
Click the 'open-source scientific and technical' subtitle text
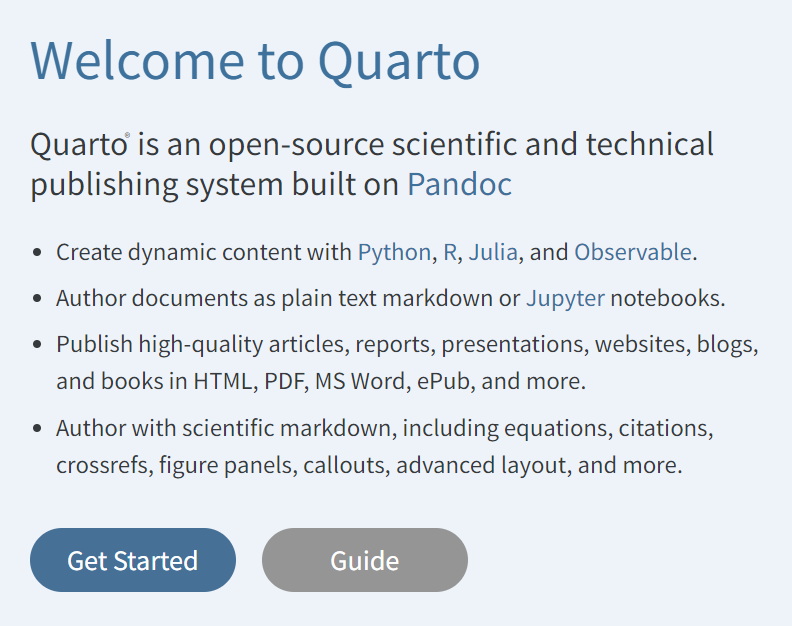click(461, 144)
